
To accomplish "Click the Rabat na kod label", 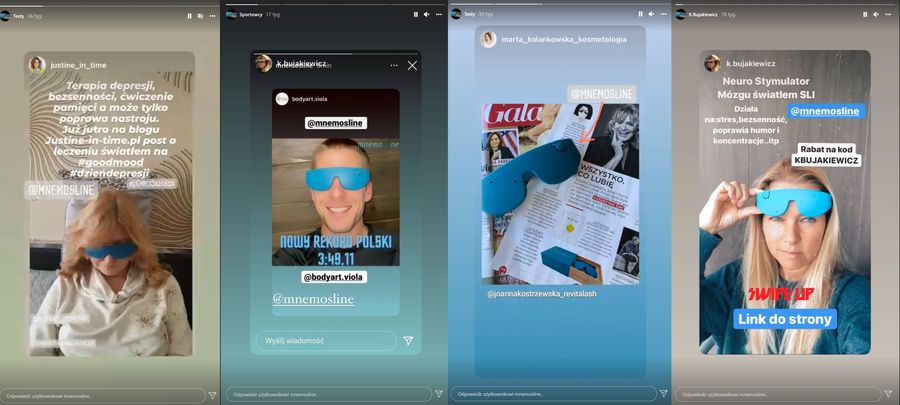I will click(x=826, y=148).
